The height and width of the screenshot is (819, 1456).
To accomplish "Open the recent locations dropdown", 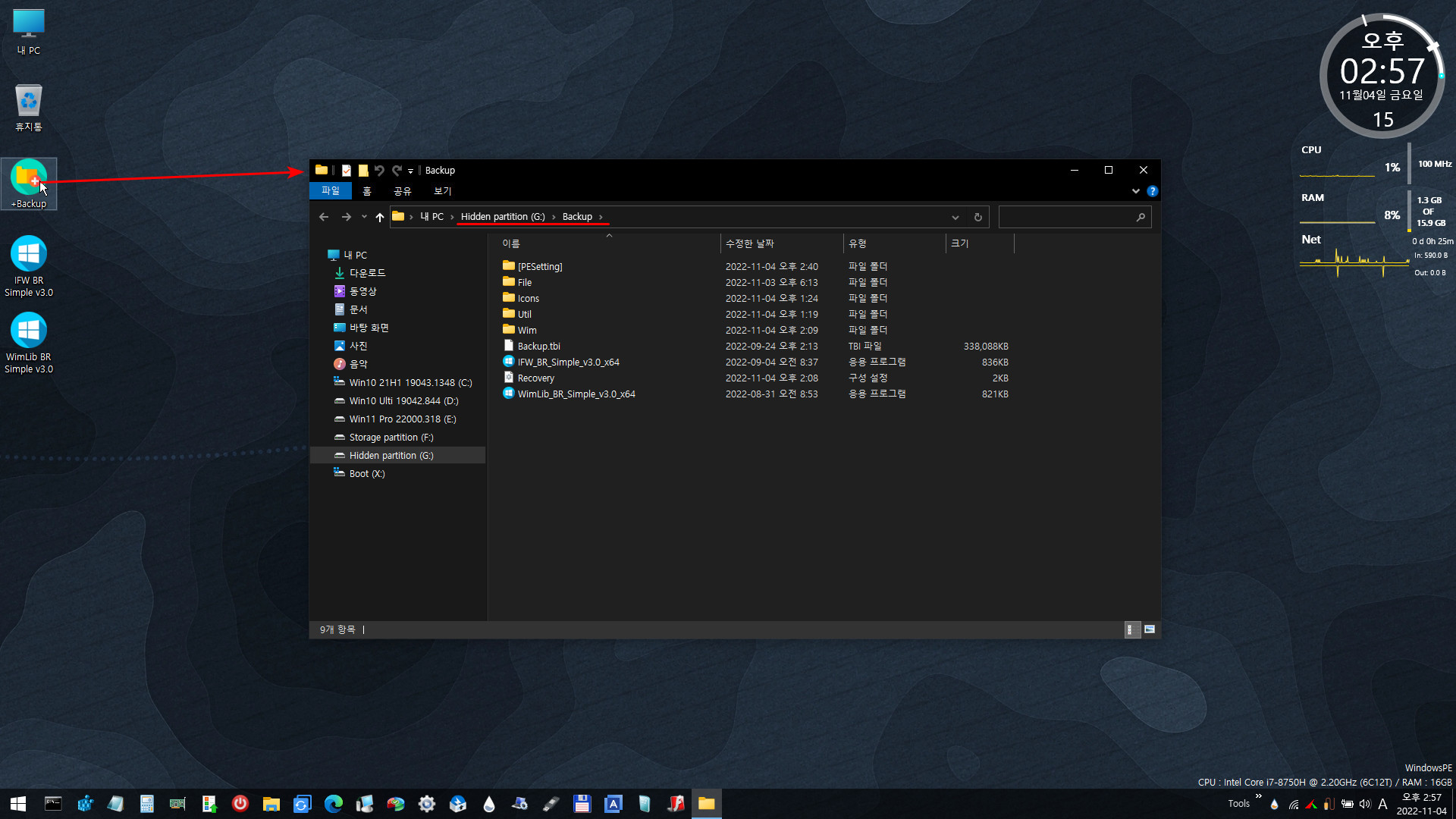I will (x=364, y=217).
